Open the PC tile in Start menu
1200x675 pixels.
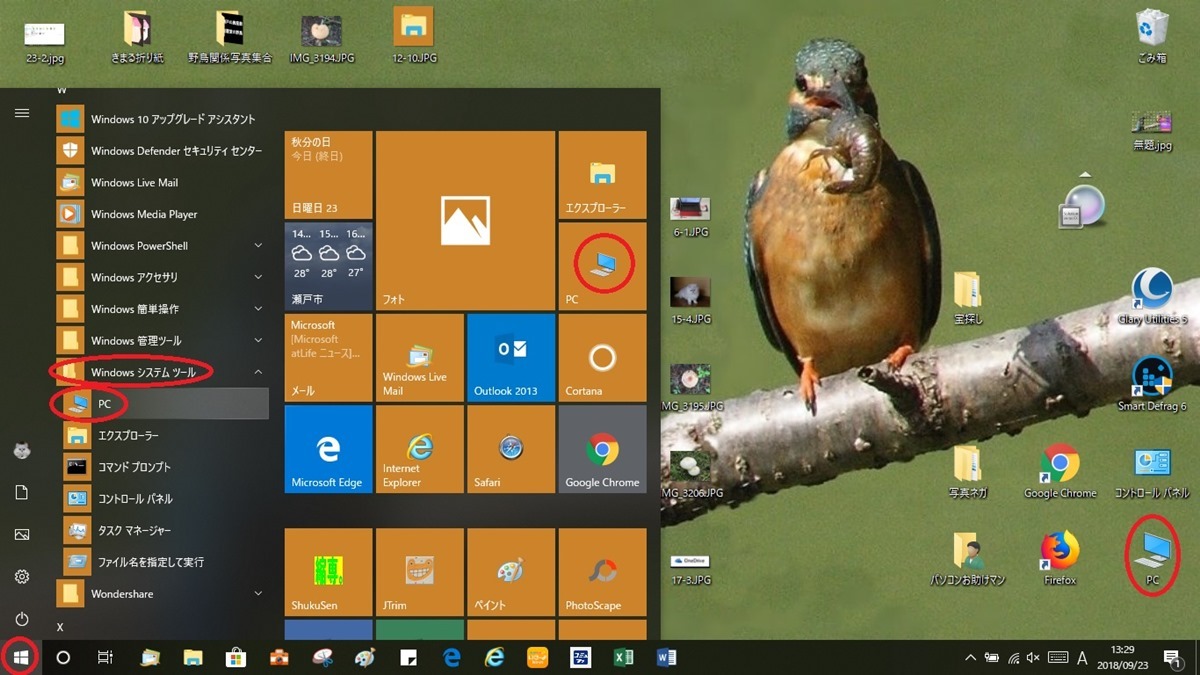(602, 266)
